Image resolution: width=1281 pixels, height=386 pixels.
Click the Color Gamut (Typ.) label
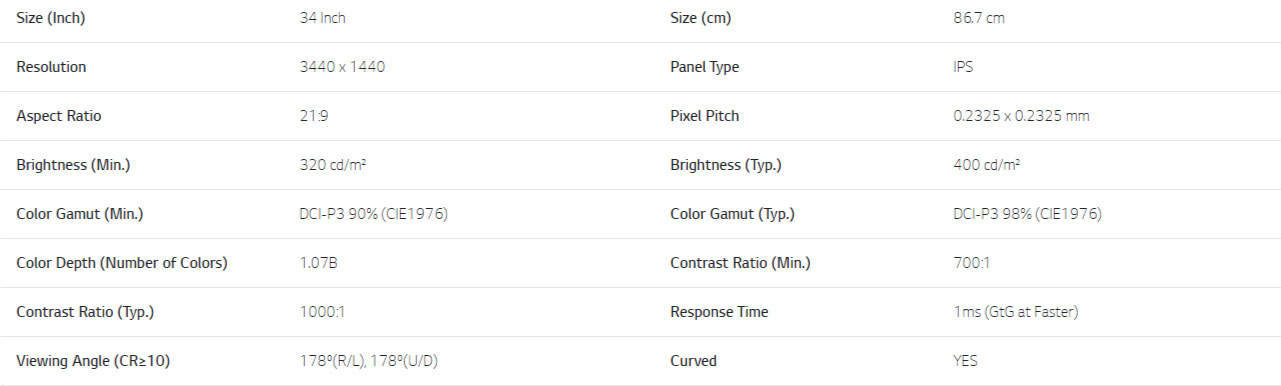coord(732,214)
